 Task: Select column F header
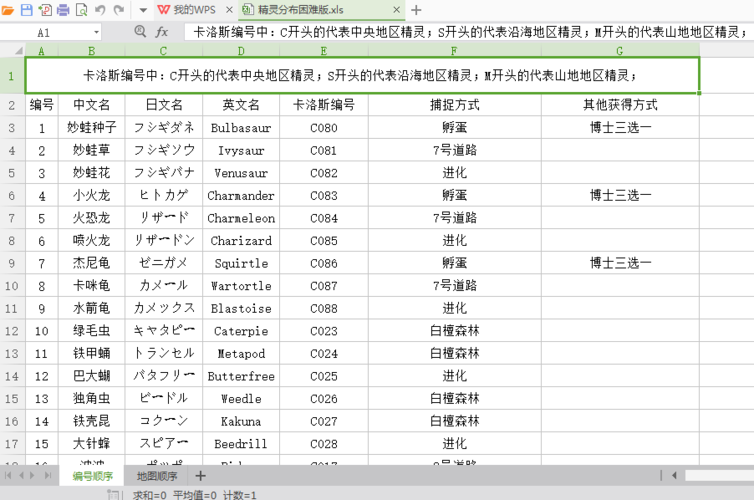click(x=454, y=50)
